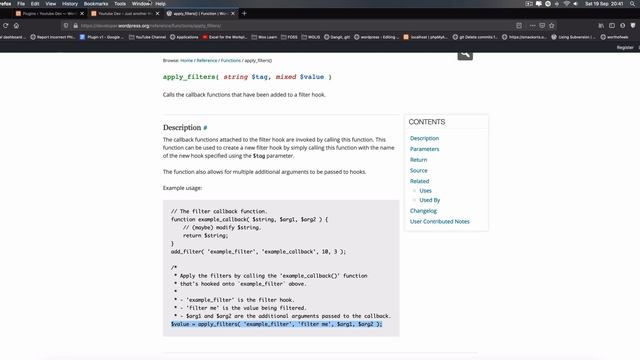
Task: Show sidebars icon in toolbar
Action: coord(612,25)
